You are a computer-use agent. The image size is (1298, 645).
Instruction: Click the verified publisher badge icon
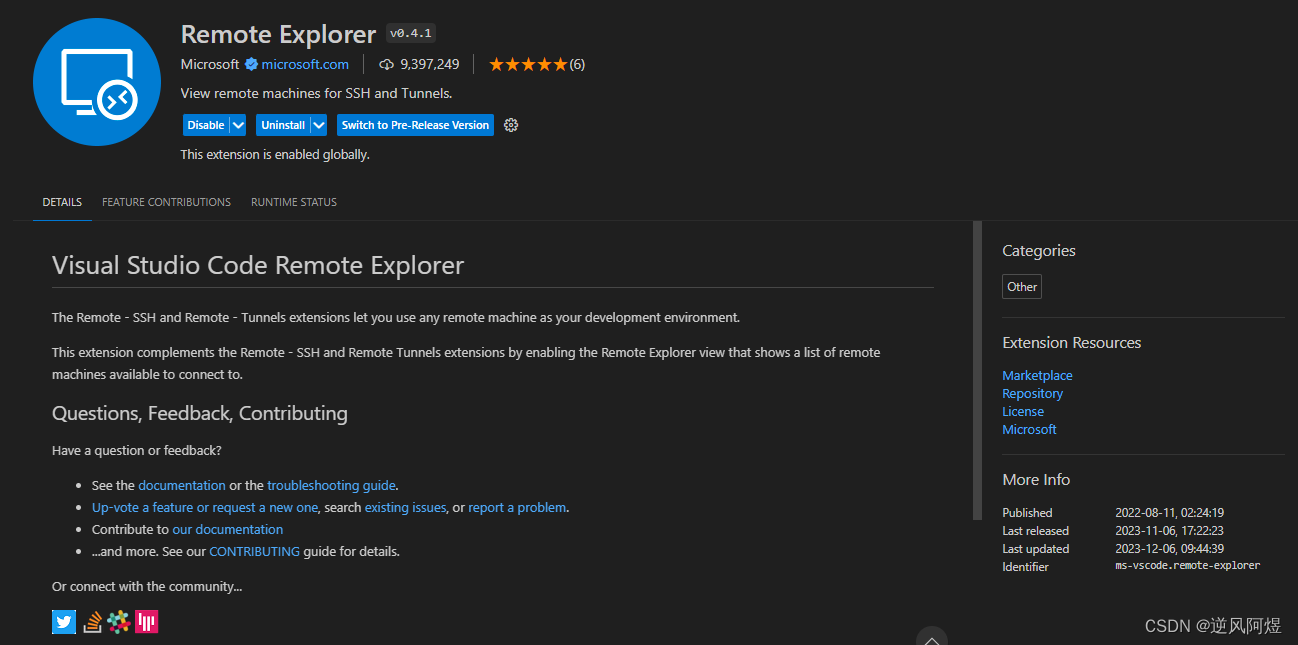pos(251,64)
